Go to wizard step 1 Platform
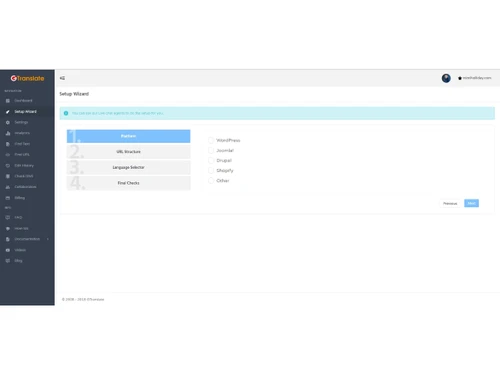 pyautogui.click(x=129, y=136)
